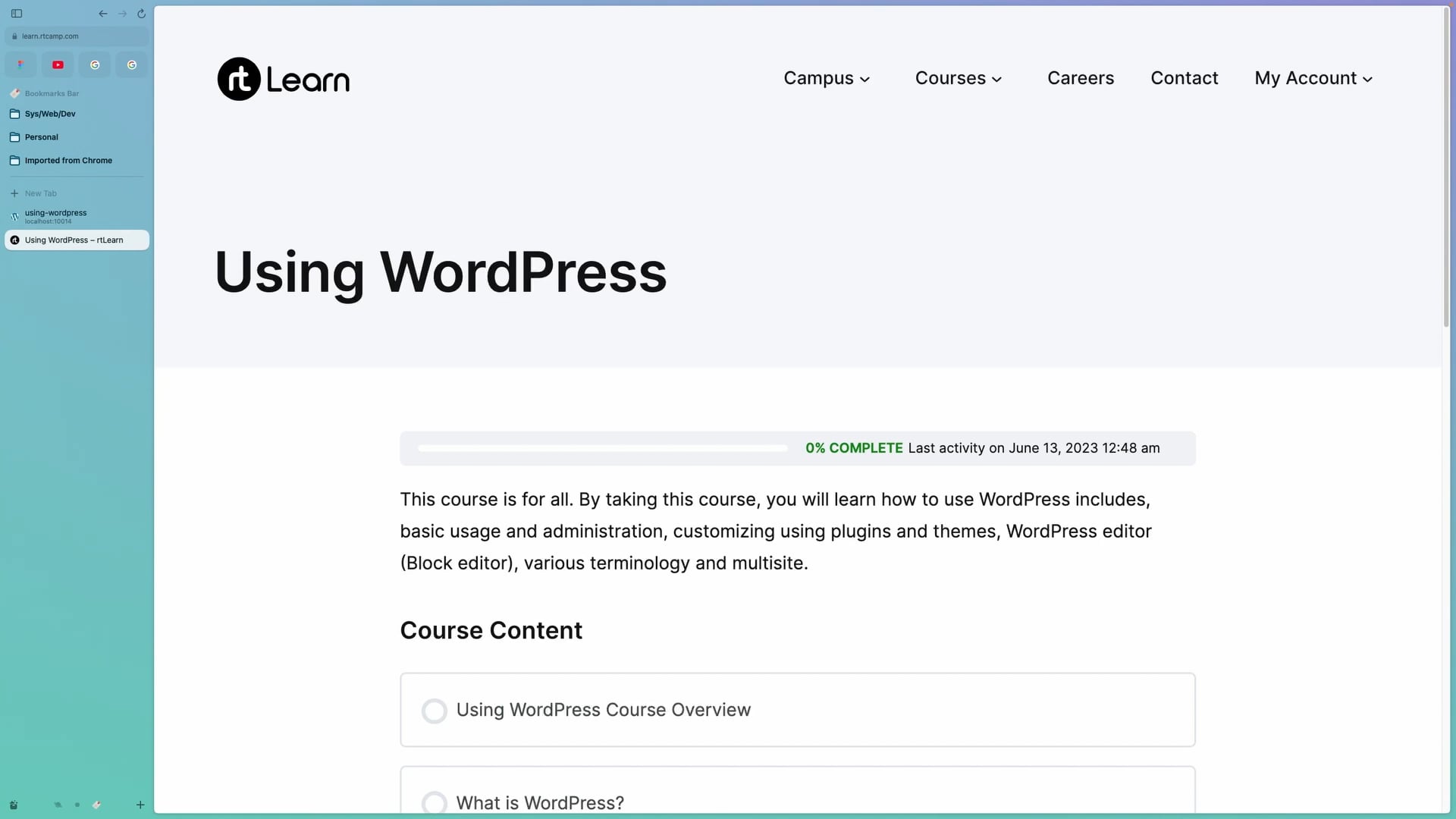Image resolution: width=1456 pixels, height=819 pixels.
Task: Click the plus icon at the sidebar bottom
Action: tap(140, 805)
